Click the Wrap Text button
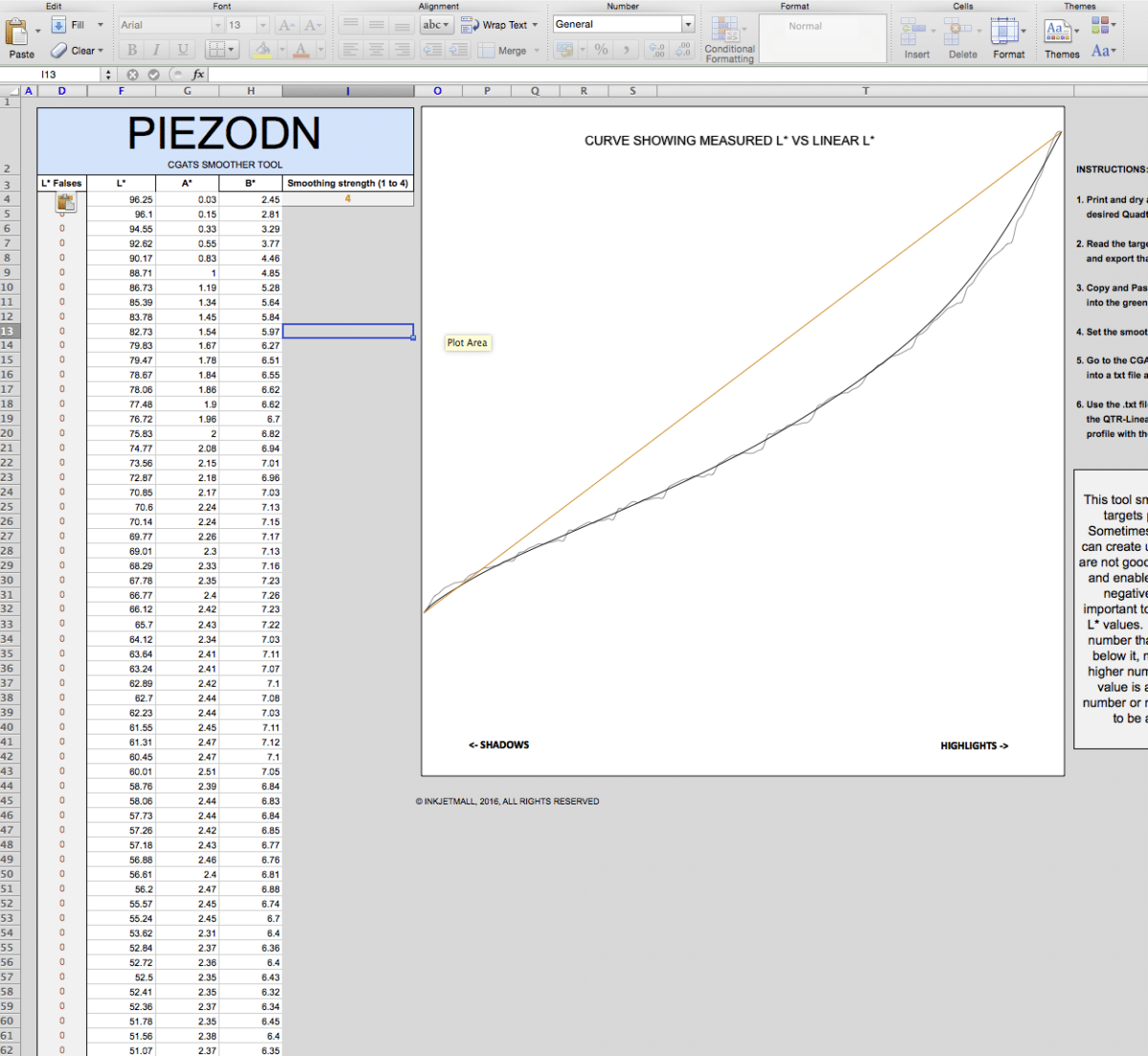The width and height of the screenshot is (1148, 1056). coord(497,25)
